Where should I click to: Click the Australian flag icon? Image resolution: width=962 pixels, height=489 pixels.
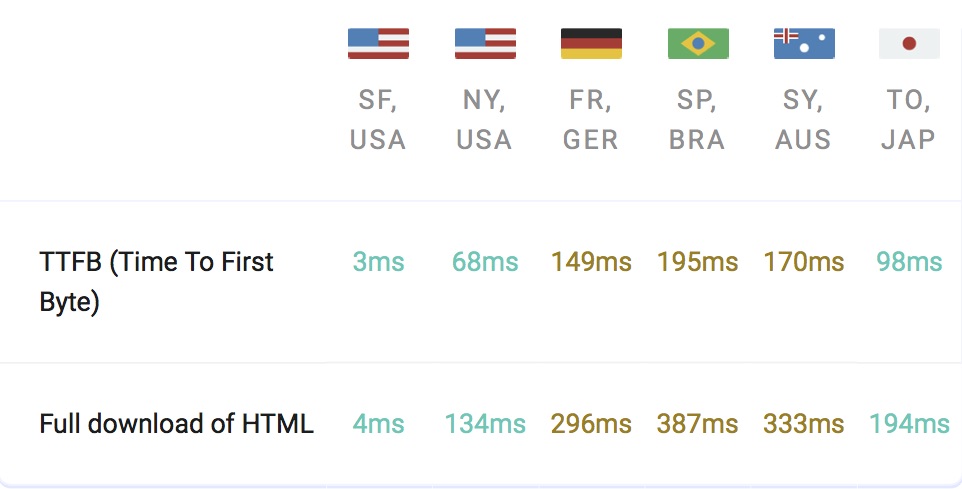[x=804, y=44]
